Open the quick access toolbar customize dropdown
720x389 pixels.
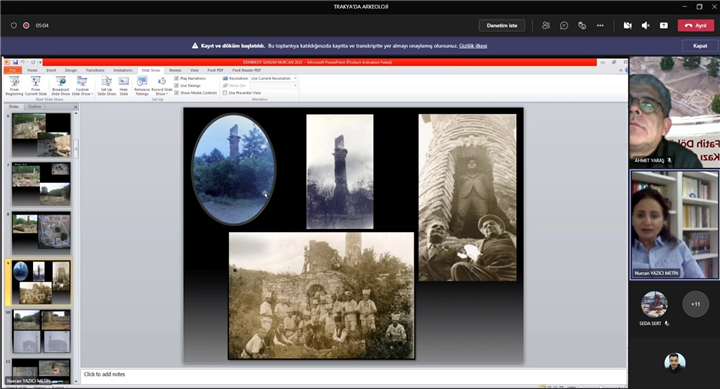point(40,62)
